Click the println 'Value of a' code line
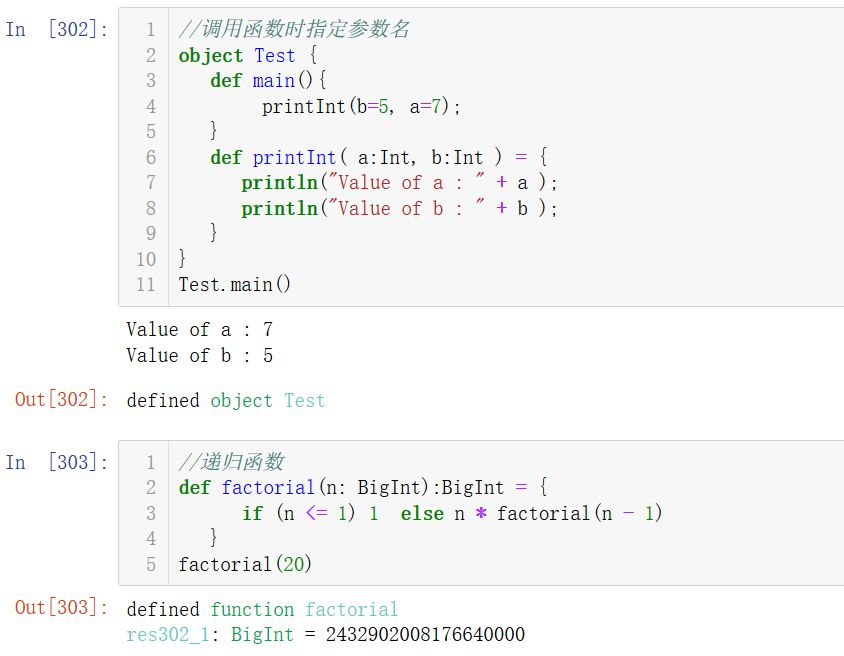Image resolution: width=844 pixels, height=656 pixels. pos(399,183)
